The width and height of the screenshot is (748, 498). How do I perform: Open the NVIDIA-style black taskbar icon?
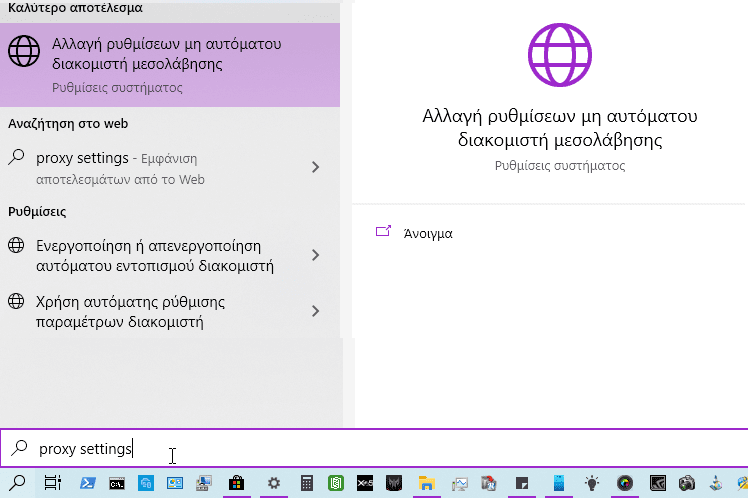[657, 483]
